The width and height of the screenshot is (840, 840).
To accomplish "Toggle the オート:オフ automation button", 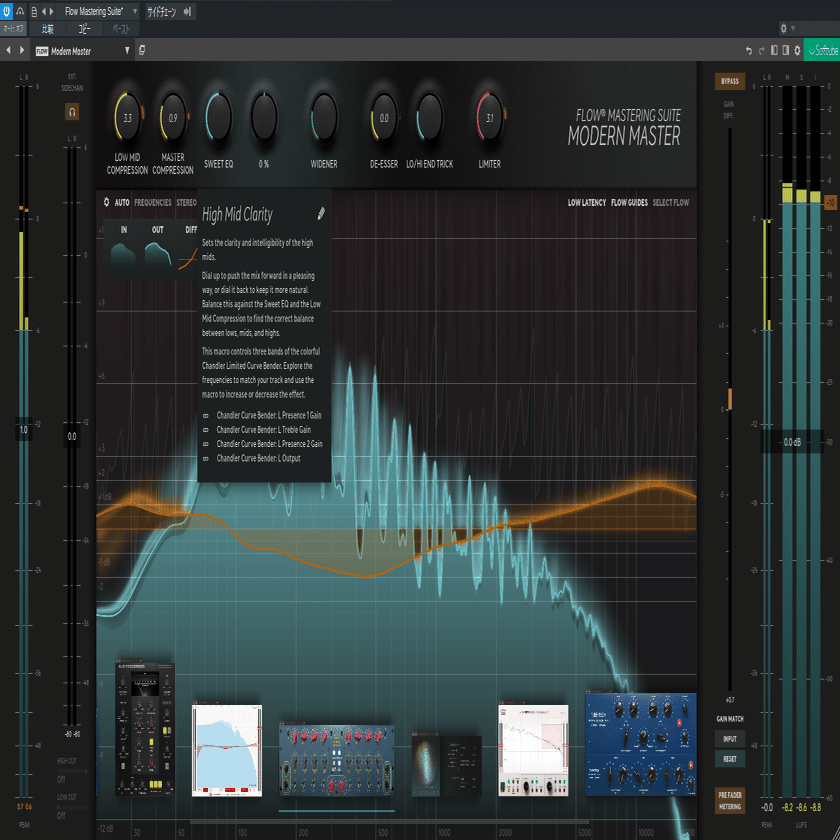I will (13, 29).
